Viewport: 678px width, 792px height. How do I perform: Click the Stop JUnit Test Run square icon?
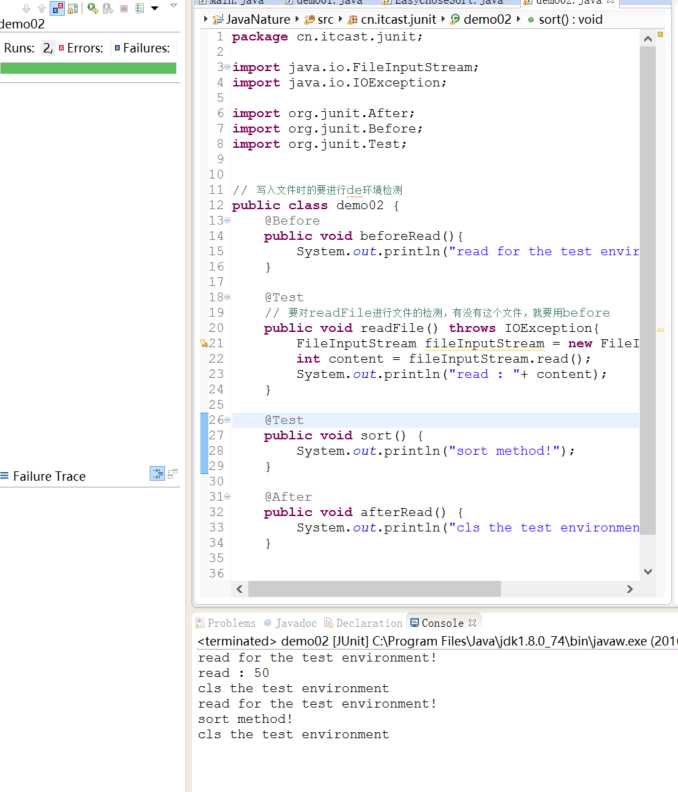click(124, 8)
